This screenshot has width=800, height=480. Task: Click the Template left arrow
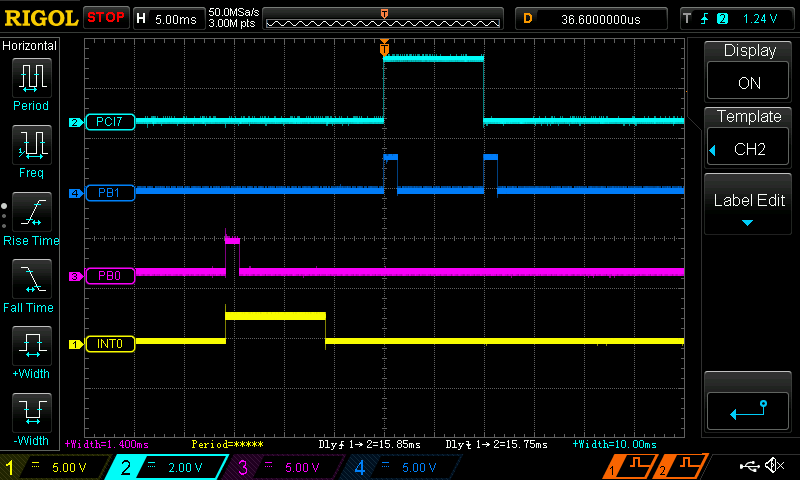point(713,150)
